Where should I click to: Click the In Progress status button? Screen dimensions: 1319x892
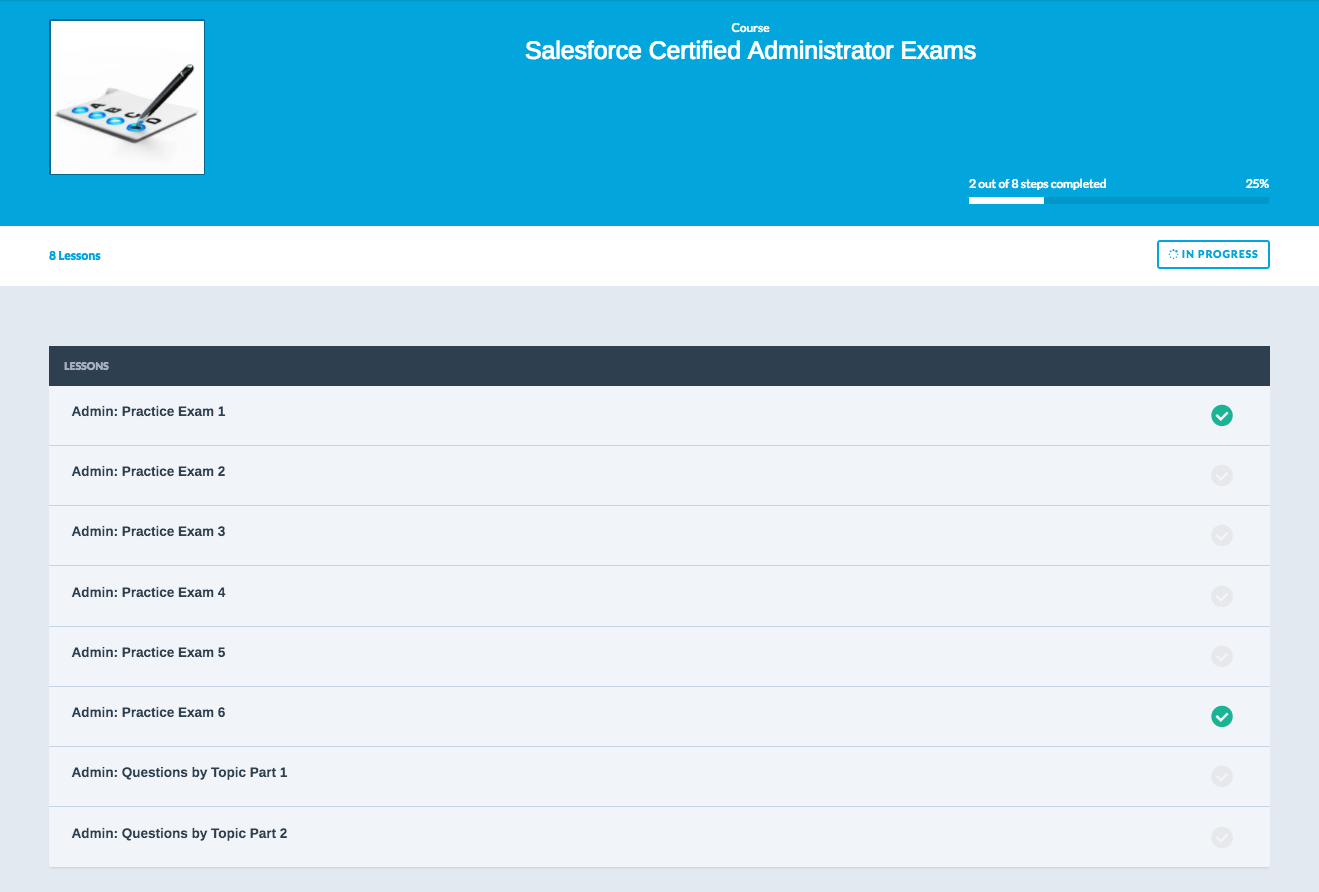1213,255
